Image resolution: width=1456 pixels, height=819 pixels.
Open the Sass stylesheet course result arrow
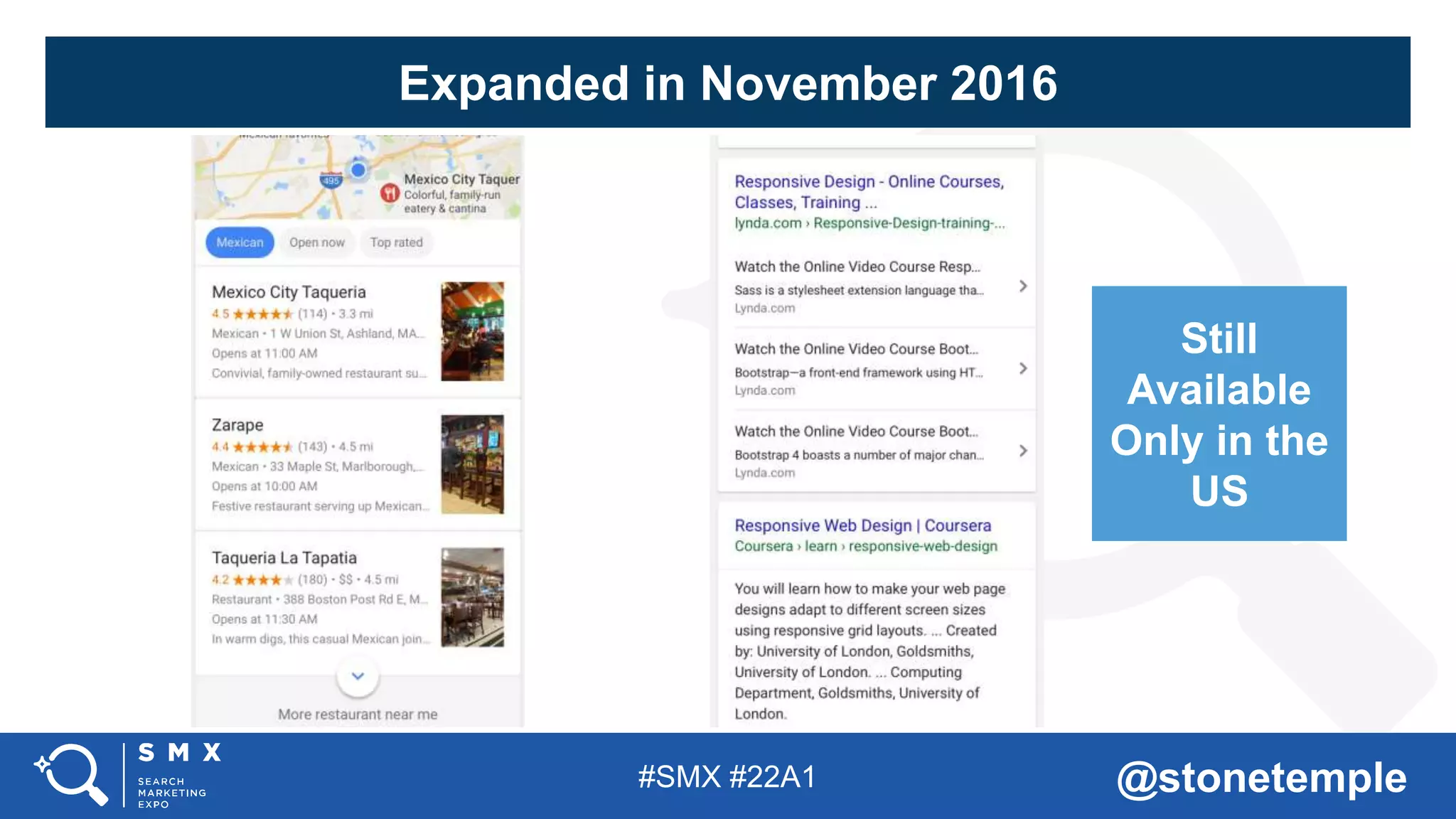click(x=1022, y=286)
